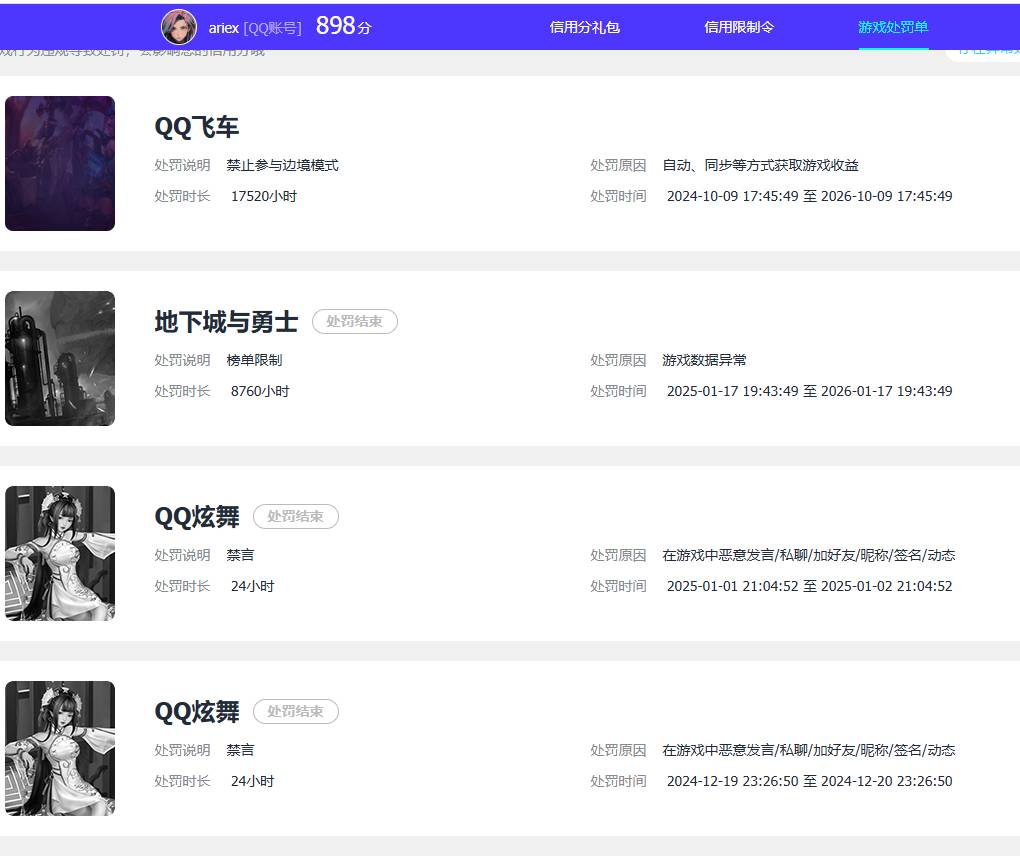Click 处罚结束 badge next to 地下城与勇士
The width and height of the screenshot is (1020, 864).
pyautogui.click(x=355, y=322)
